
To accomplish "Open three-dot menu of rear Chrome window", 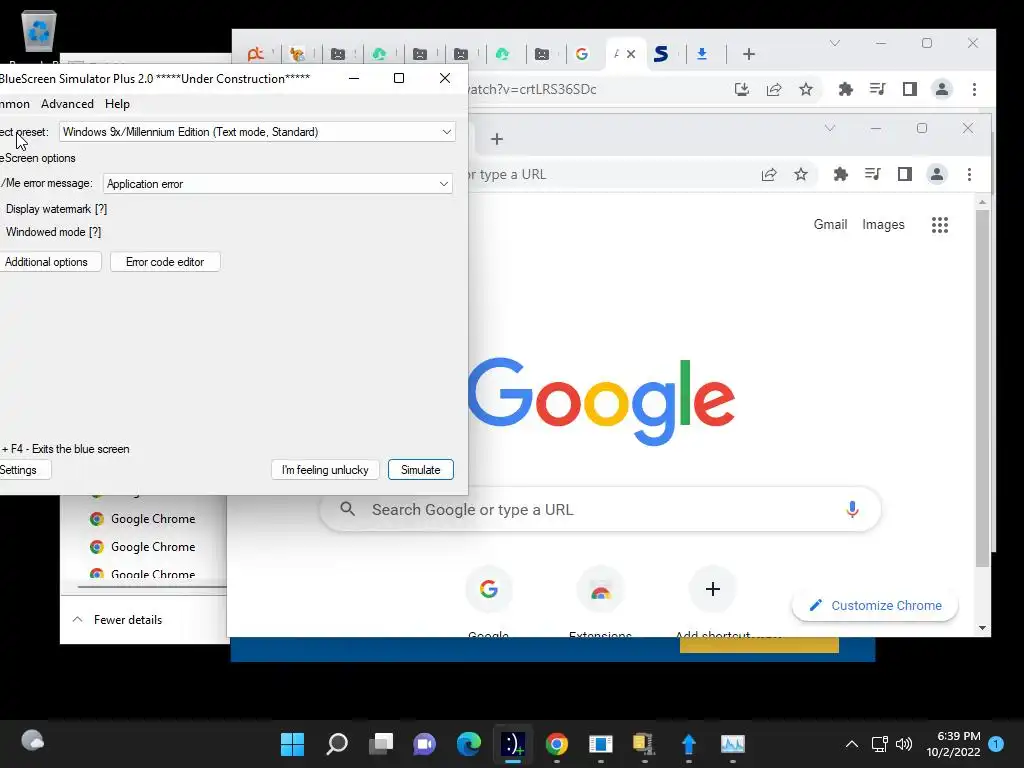I will (x=974, y=89).
